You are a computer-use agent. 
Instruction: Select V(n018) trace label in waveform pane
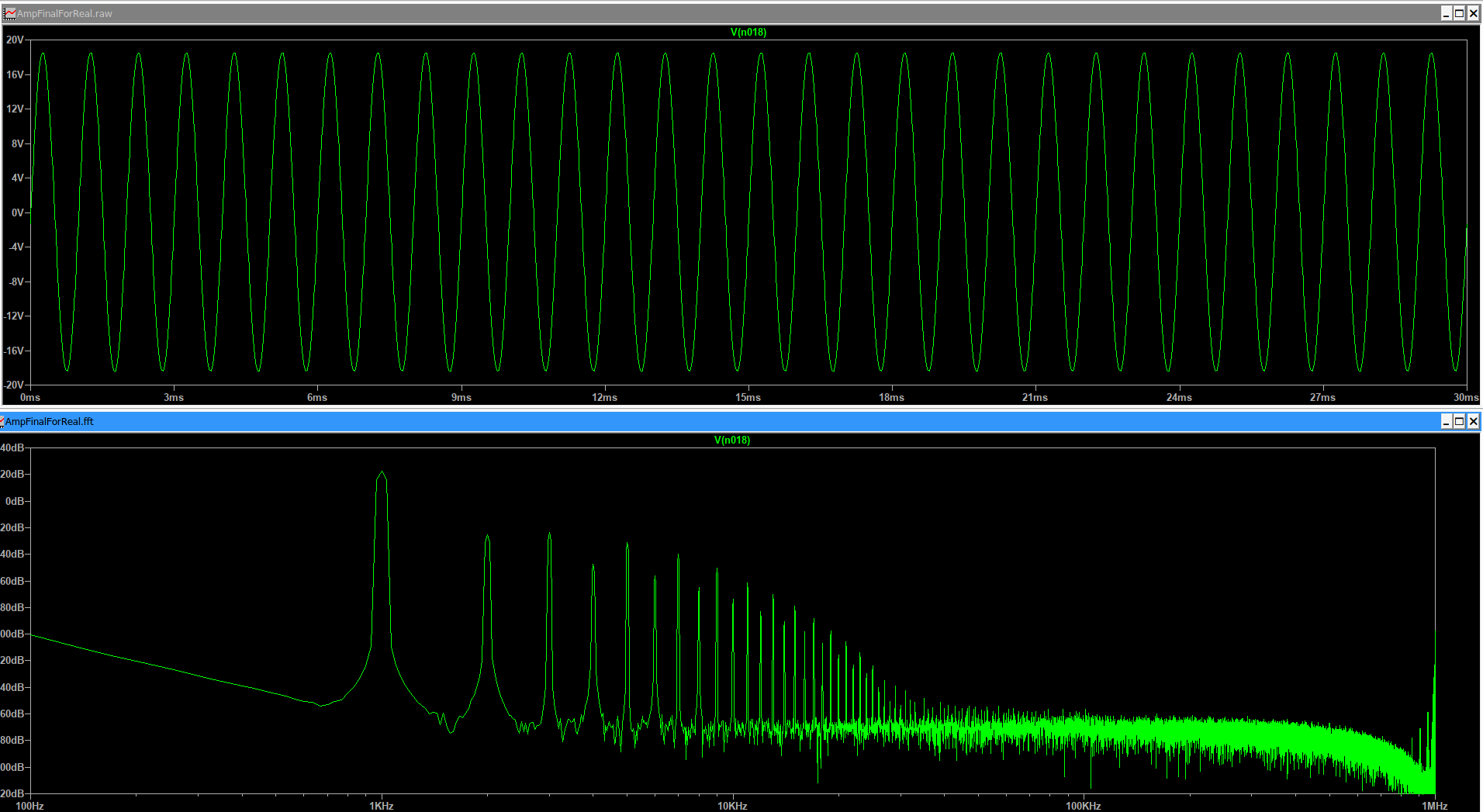coord(748,32)
